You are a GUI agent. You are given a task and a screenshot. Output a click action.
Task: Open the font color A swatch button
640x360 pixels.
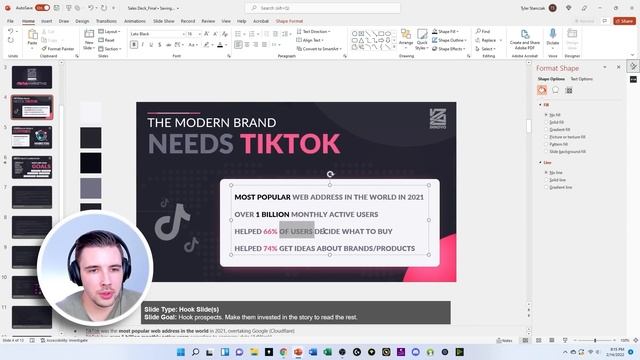click(220, 44)
